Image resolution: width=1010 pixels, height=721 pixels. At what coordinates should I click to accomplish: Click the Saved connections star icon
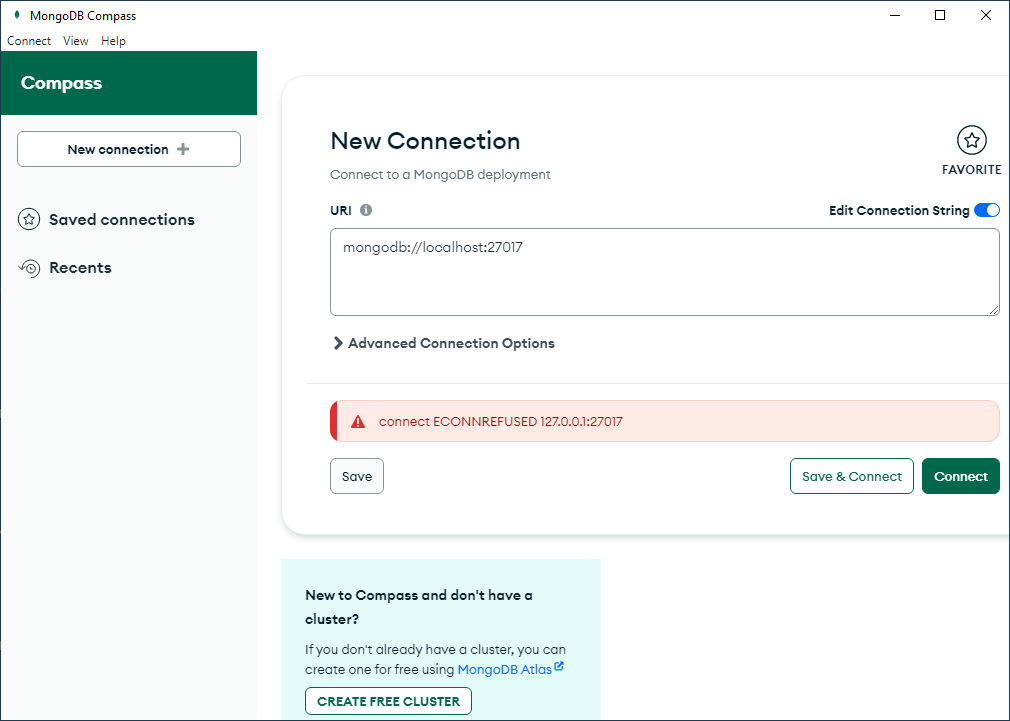pos(30,220)
